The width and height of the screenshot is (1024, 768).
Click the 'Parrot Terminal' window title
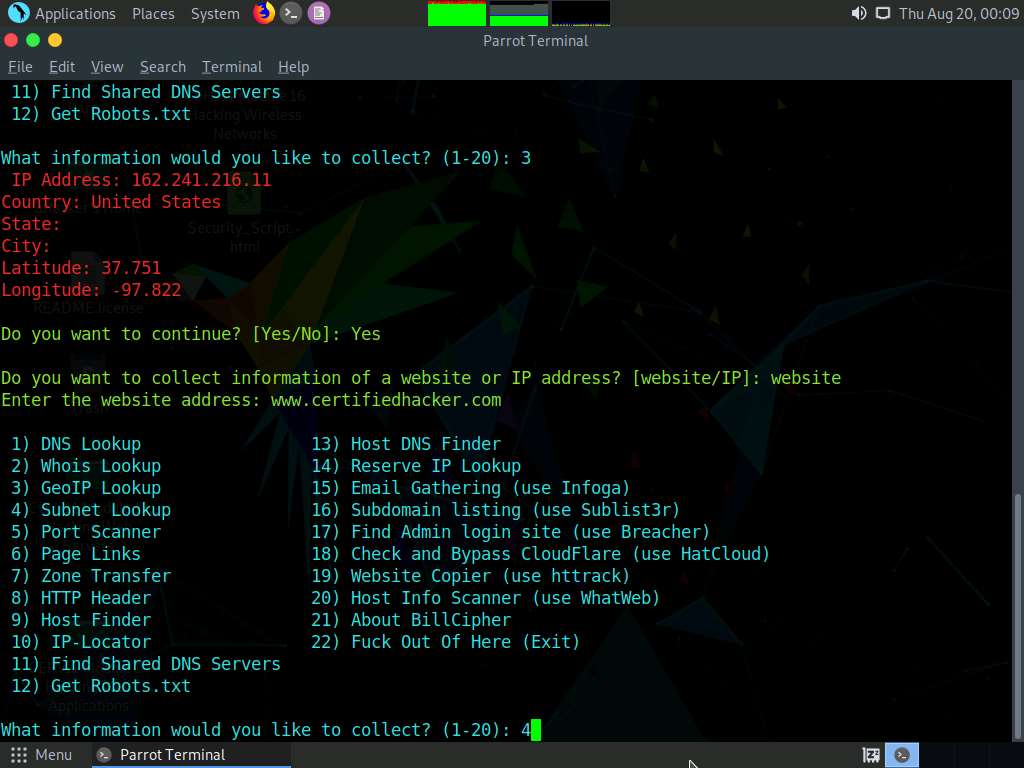(536, 40)
